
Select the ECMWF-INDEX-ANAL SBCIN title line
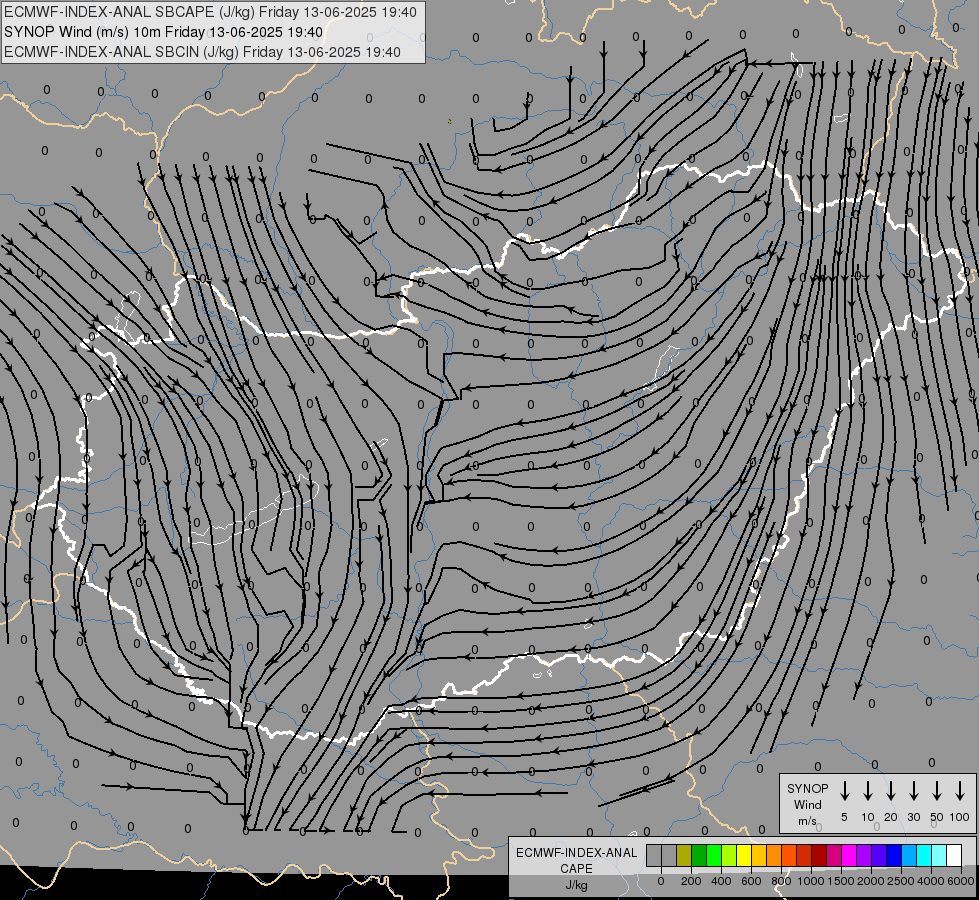point(202,52)
